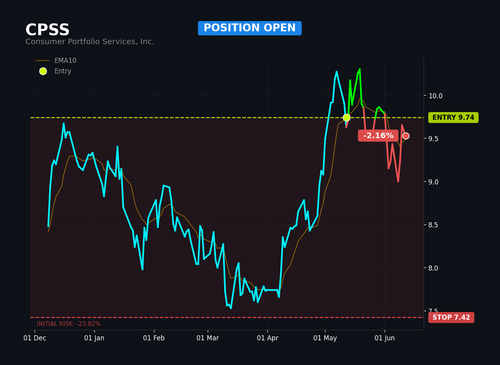Click the STOP 7.42 price label
Viewport: 500px width, 365px height.
451,317
